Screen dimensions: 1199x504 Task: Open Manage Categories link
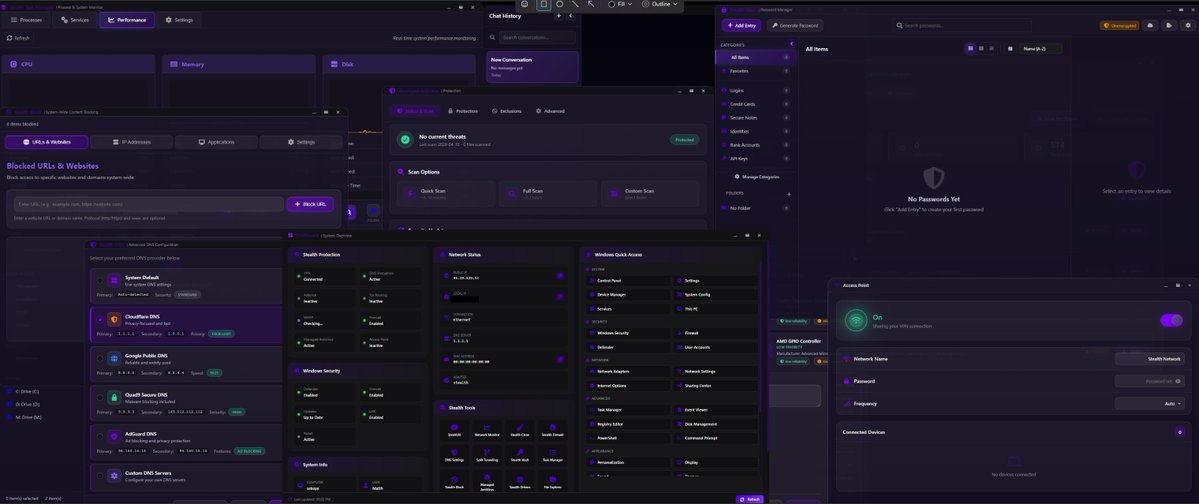757,177
